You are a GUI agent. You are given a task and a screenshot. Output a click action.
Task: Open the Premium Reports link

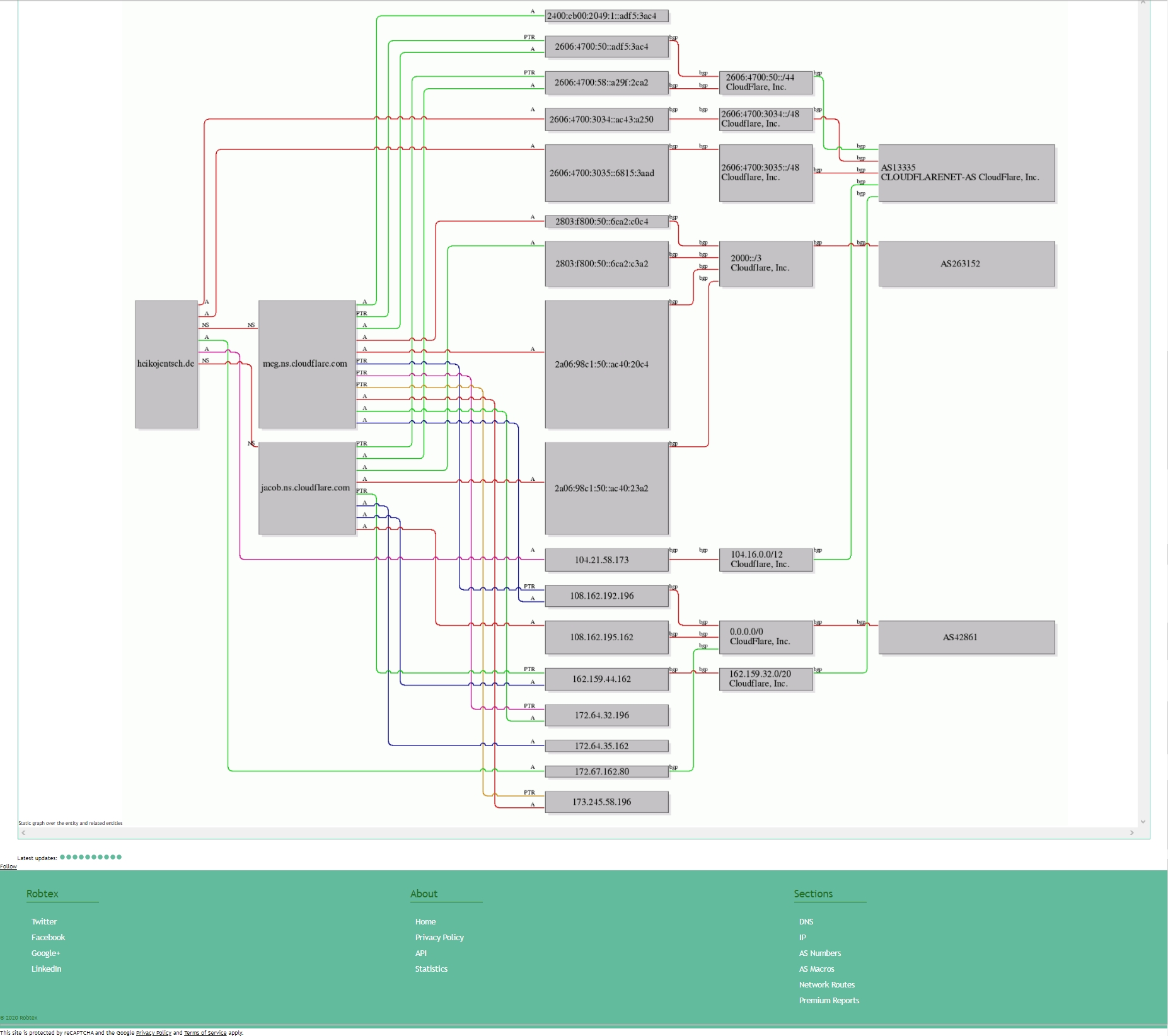tap(829, 1000)
